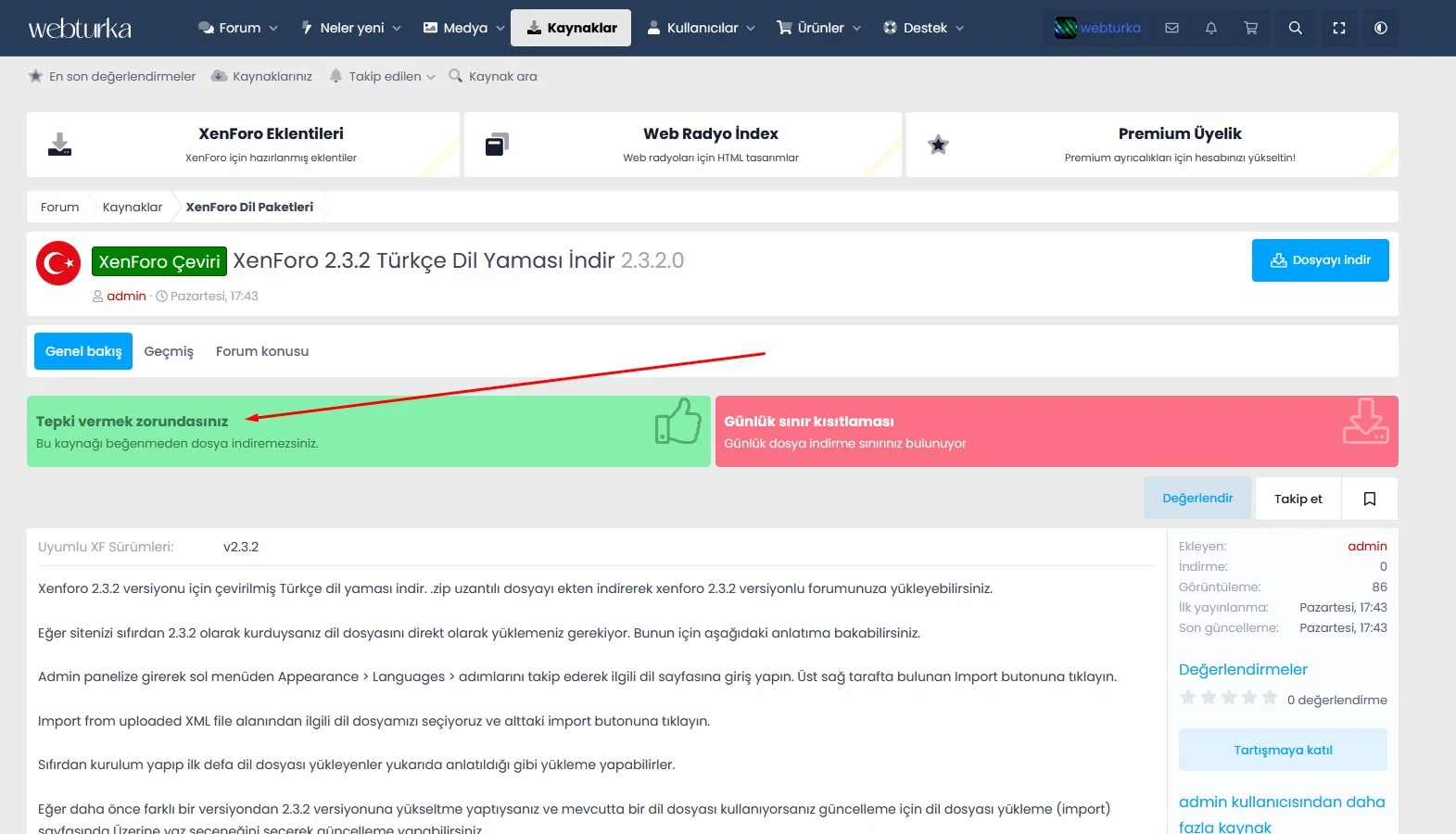Viewport: 1456px width, 834px height.
Task: Click the Dosyayı indir button
Action: [x=1320, y=260]
